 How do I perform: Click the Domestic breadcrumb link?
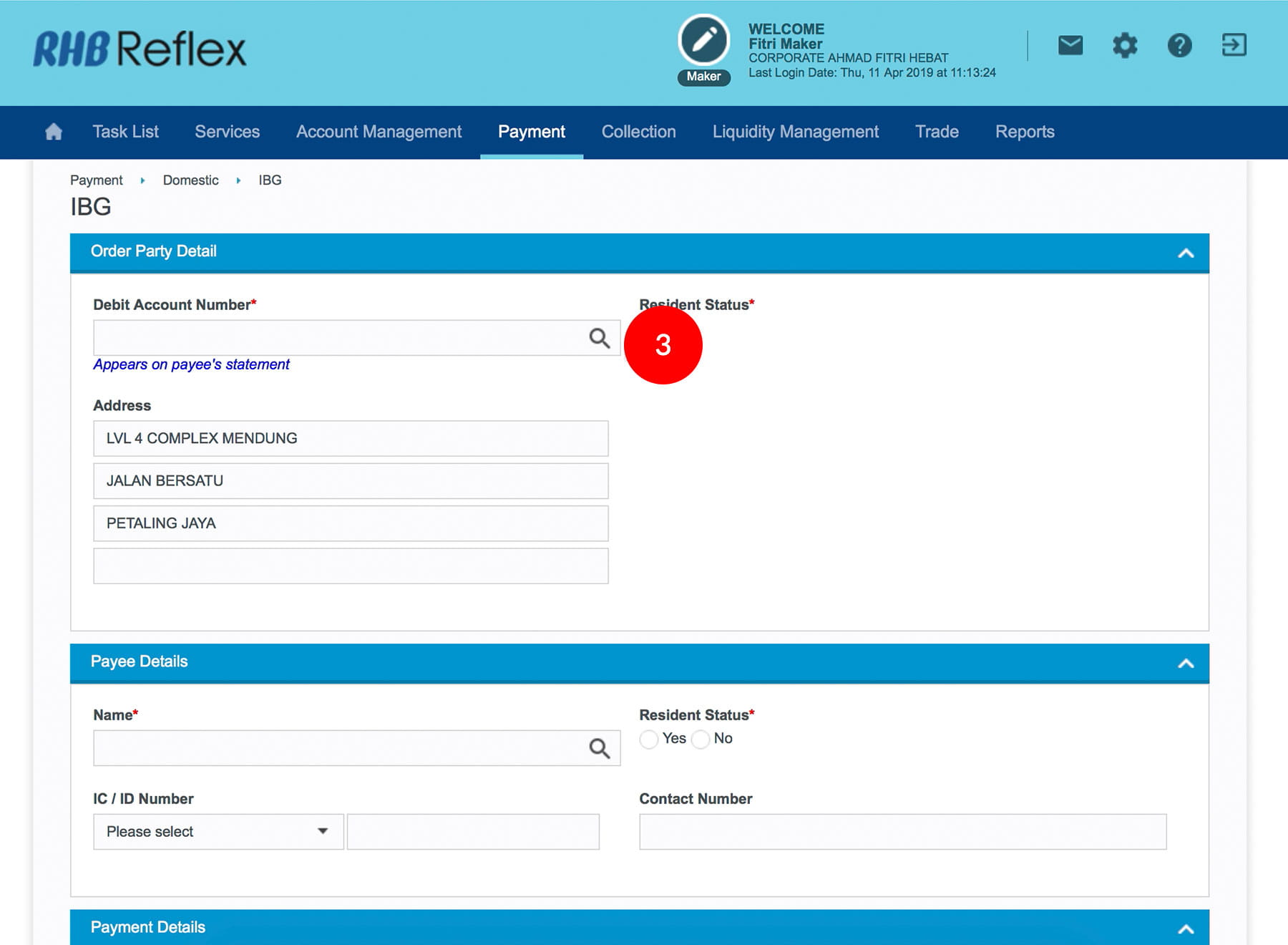pyautogui.click(x=190, y=180)
